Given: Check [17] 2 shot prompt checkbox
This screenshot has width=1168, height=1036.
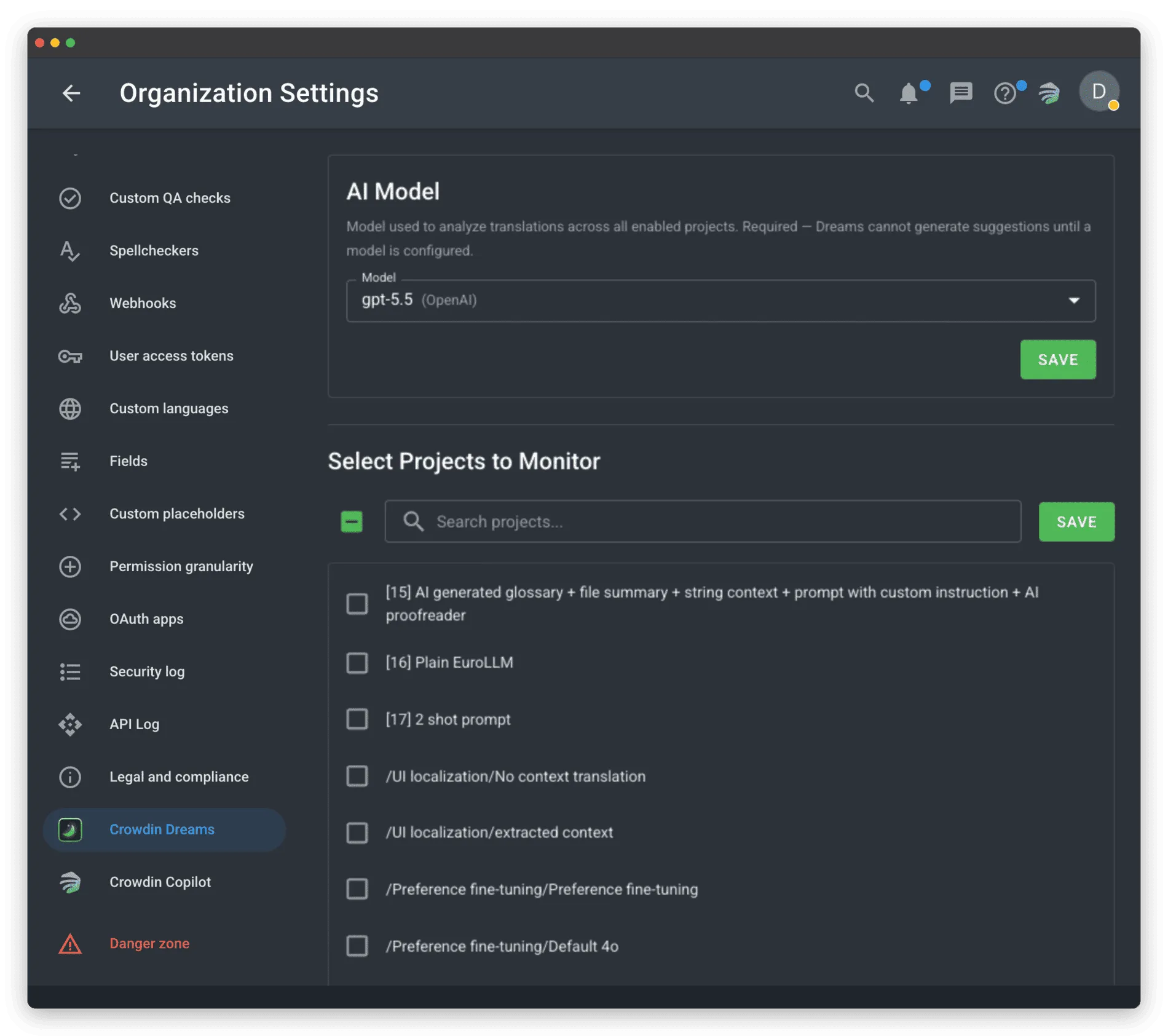Looking at the screenshot, I should pos(357,719).
